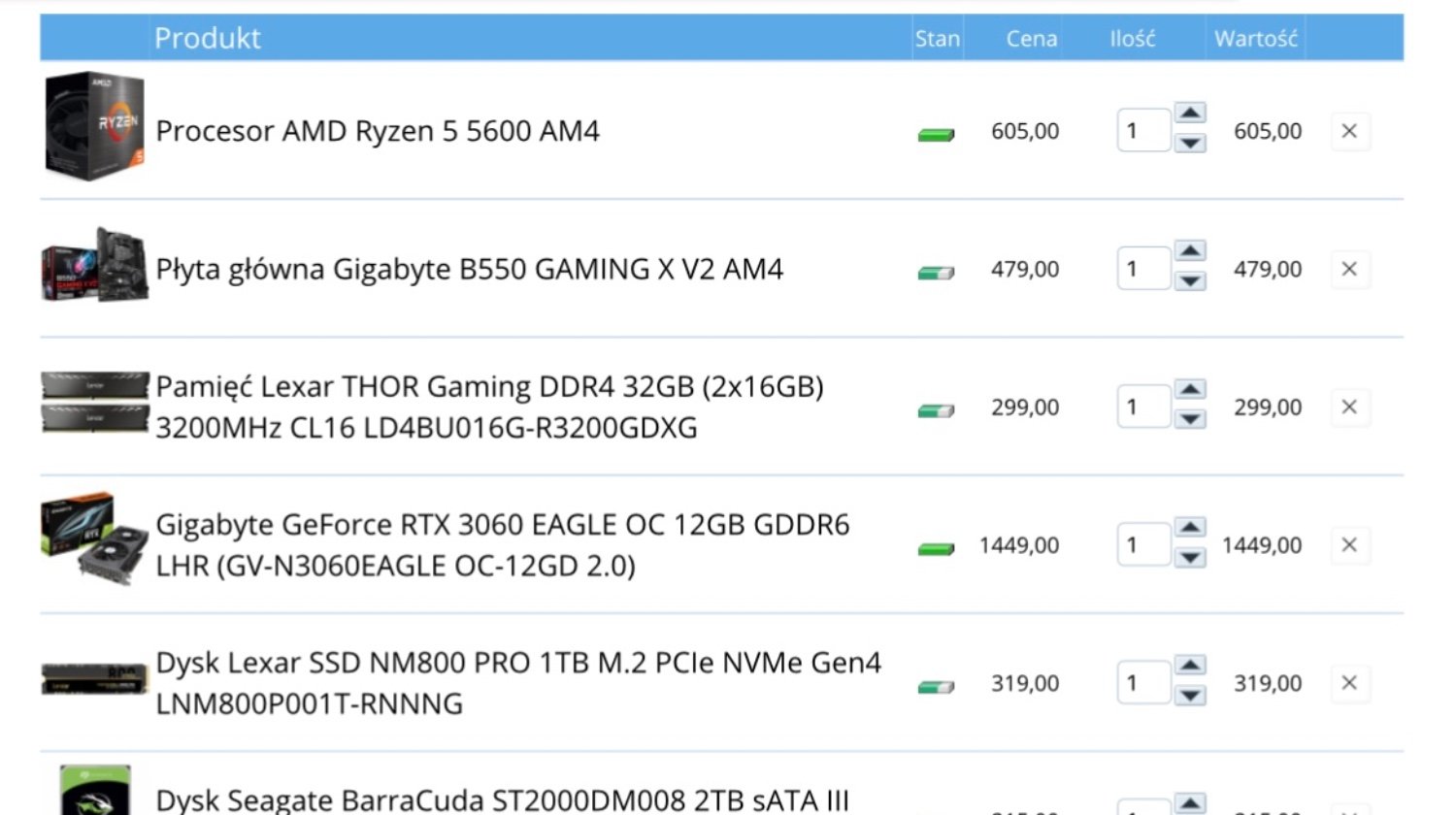Remove Gigabyte GeForce RTX 3060 EAGLE row
The height and width of the screenshot is (815, 1456).
click(1349, 544)
